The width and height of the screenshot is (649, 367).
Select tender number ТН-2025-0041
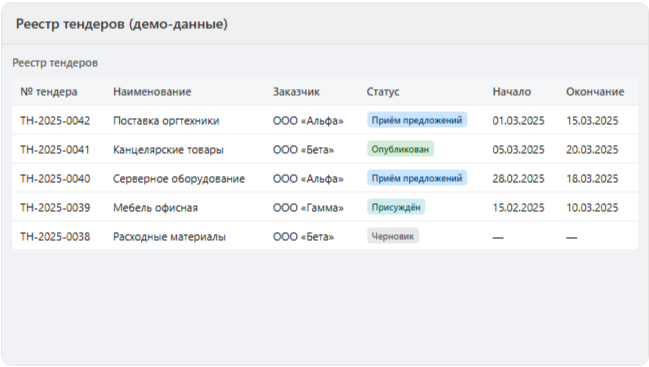55,150
